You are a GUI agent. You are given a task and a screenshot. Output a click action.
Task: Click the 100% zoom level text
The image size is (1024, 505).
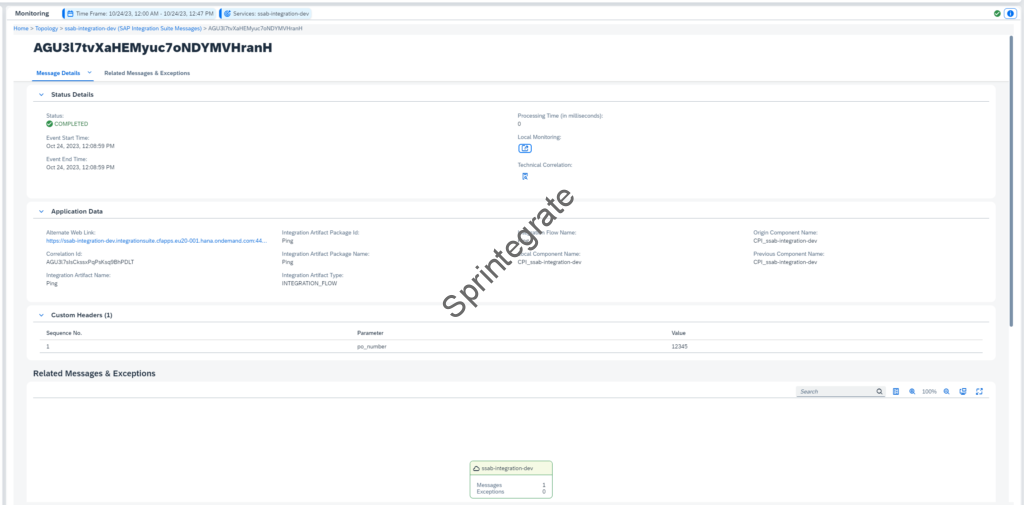(x=929, y=391)
